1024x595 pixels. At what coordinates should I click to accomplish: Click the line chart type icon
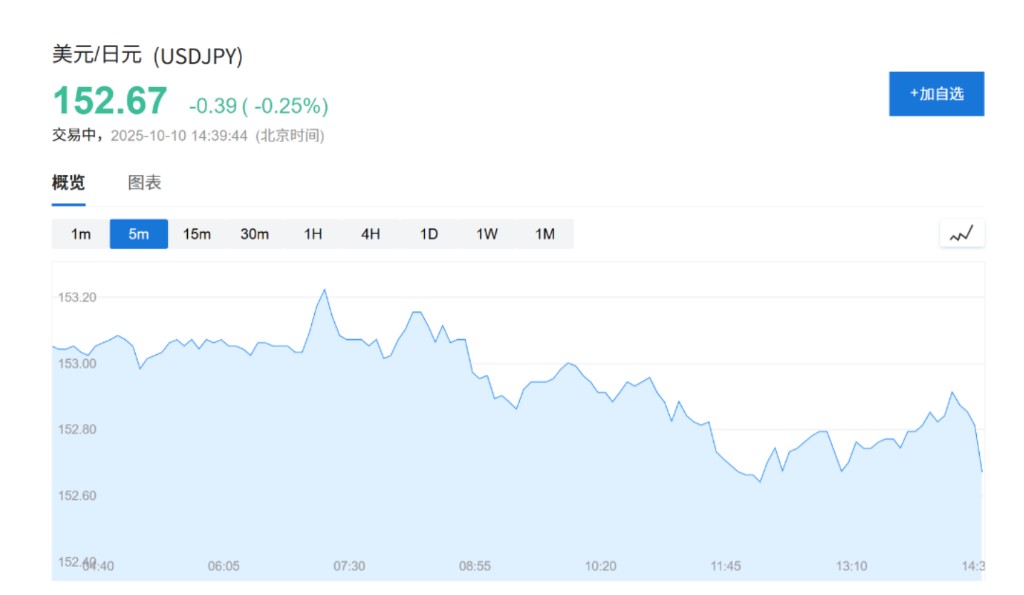tap(962, 234)
